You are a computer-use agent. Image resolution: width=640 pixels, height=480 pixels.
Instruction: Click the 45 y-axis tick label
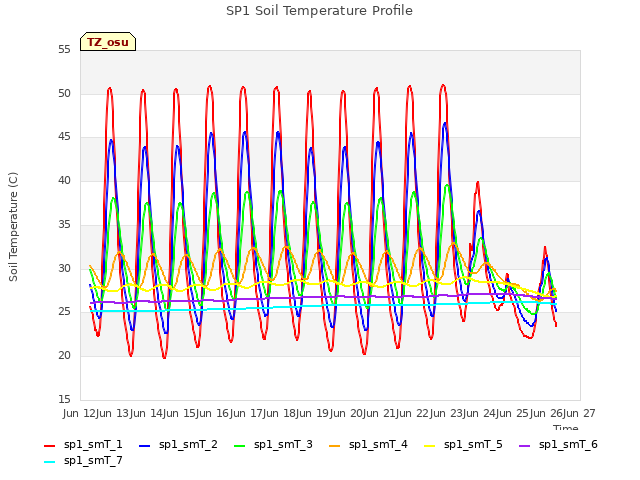pyautogui.click(x=64, y=137)
